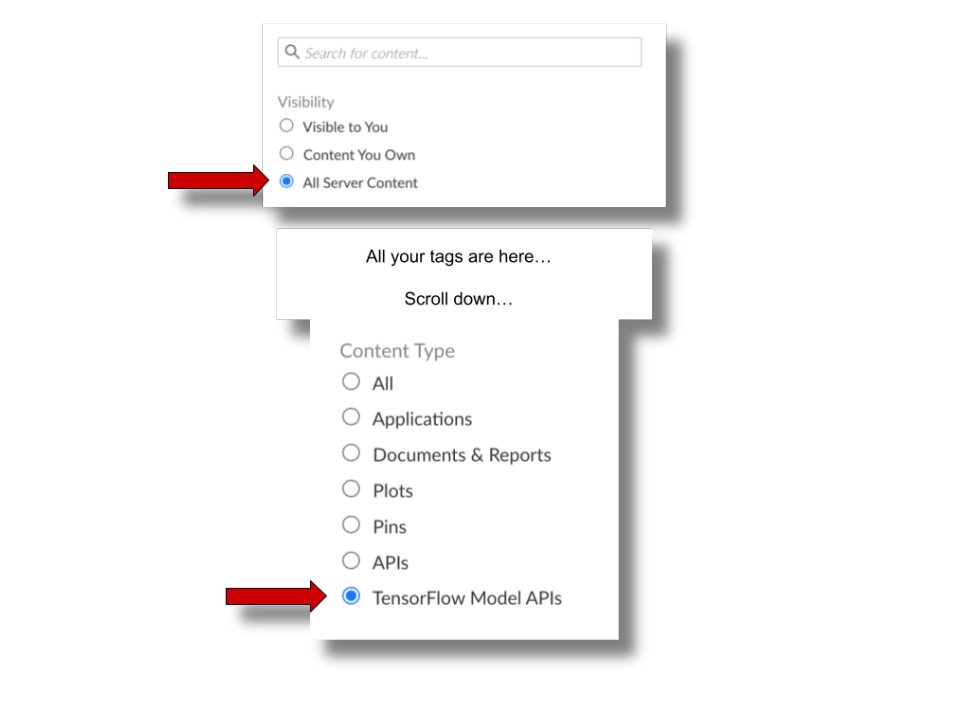The image size is (960, 720).
Task: Filter content by Plots
Action: (x=351, y=490)
